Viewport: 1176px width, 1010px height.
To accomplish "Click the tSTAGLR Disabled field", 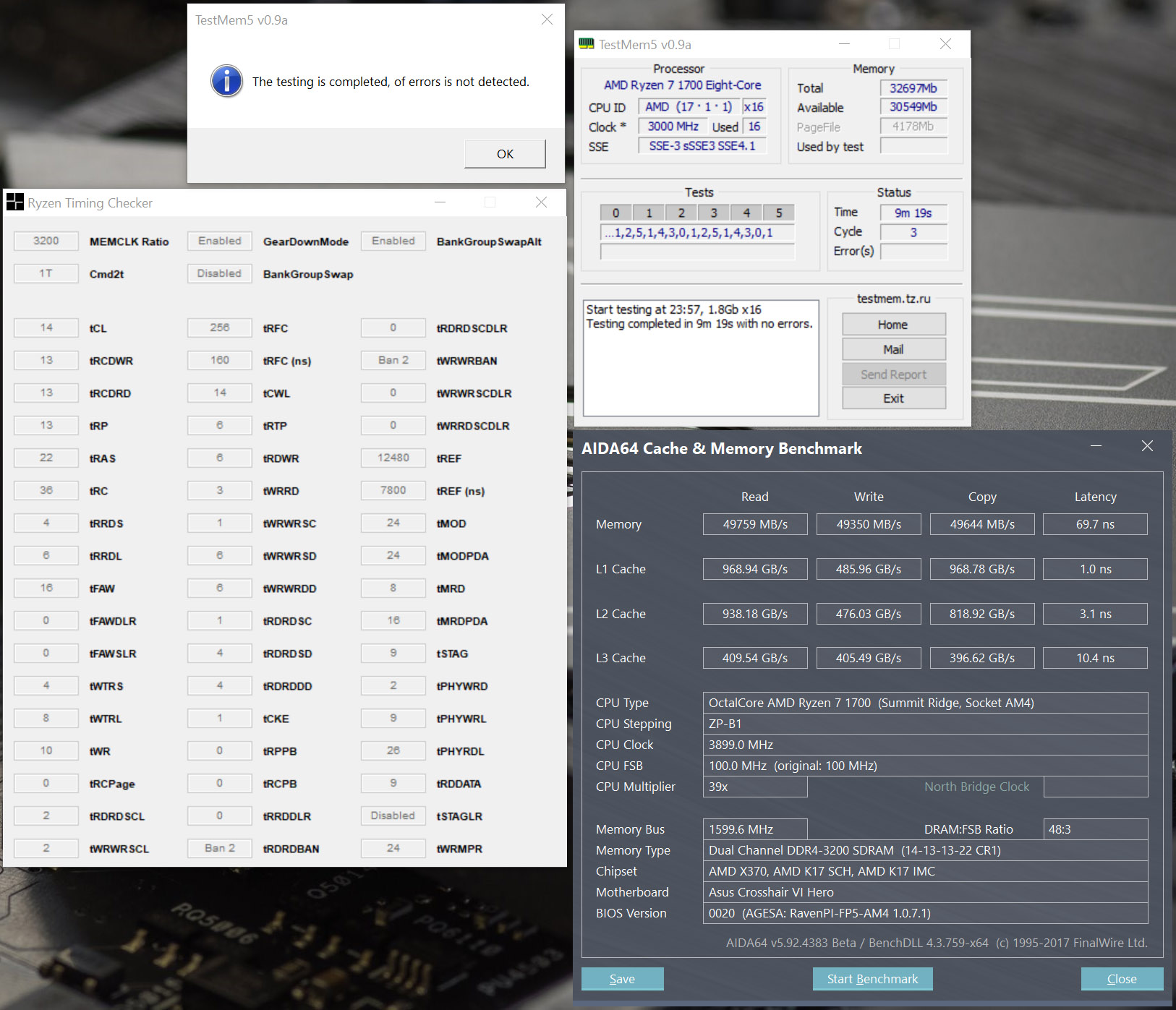I will coord(393,816).
